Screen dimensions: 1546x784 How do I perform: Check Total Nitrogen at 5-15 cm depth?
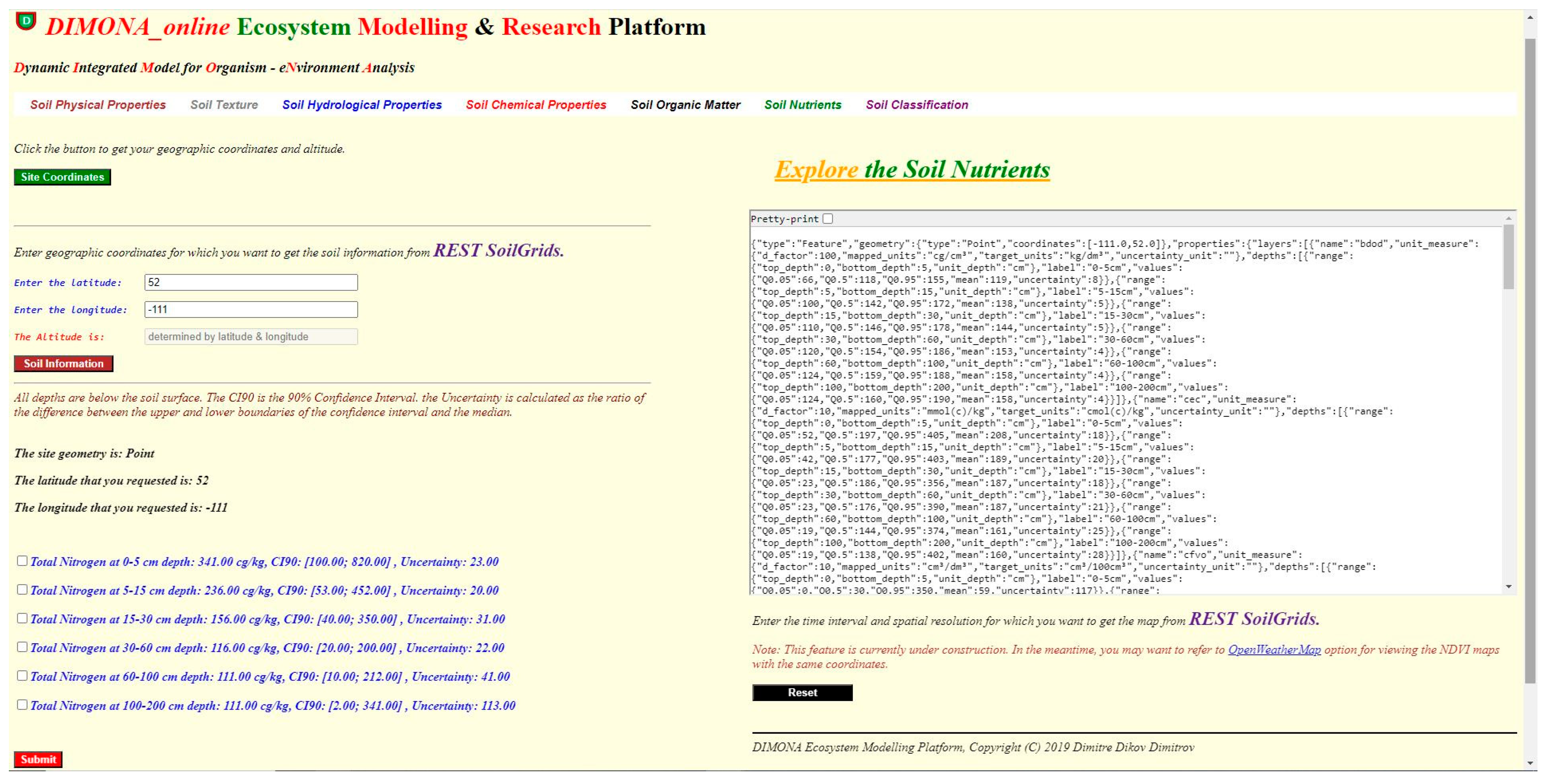(22, 590)
